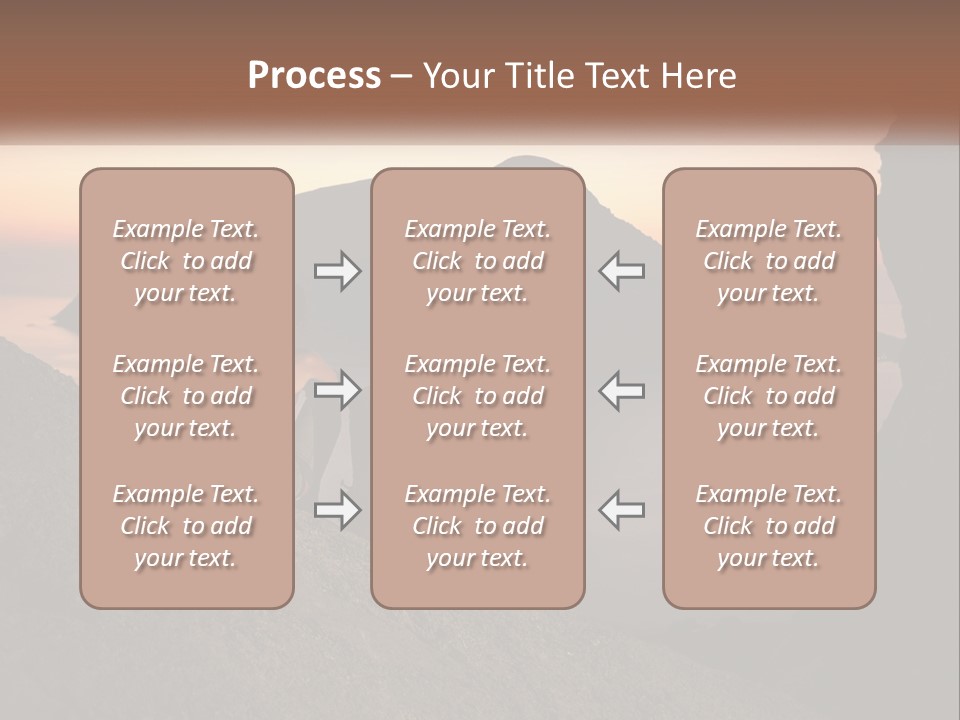The image size is (960, 720).
Task: Select bottom example text in center box
Action: tap(478, 525)
